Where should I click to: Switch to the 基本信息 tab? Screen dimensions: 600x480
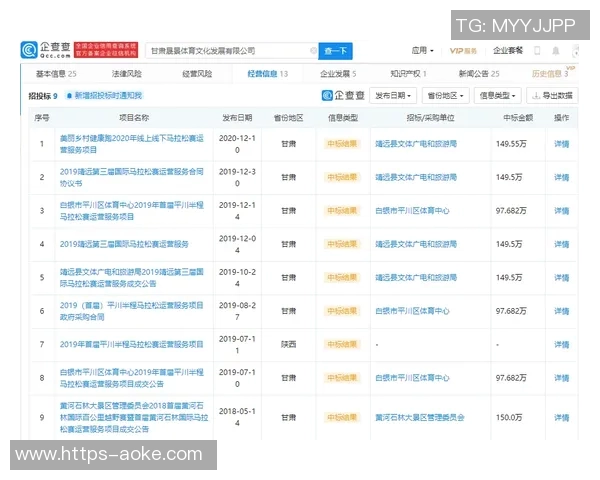point(56,73)
